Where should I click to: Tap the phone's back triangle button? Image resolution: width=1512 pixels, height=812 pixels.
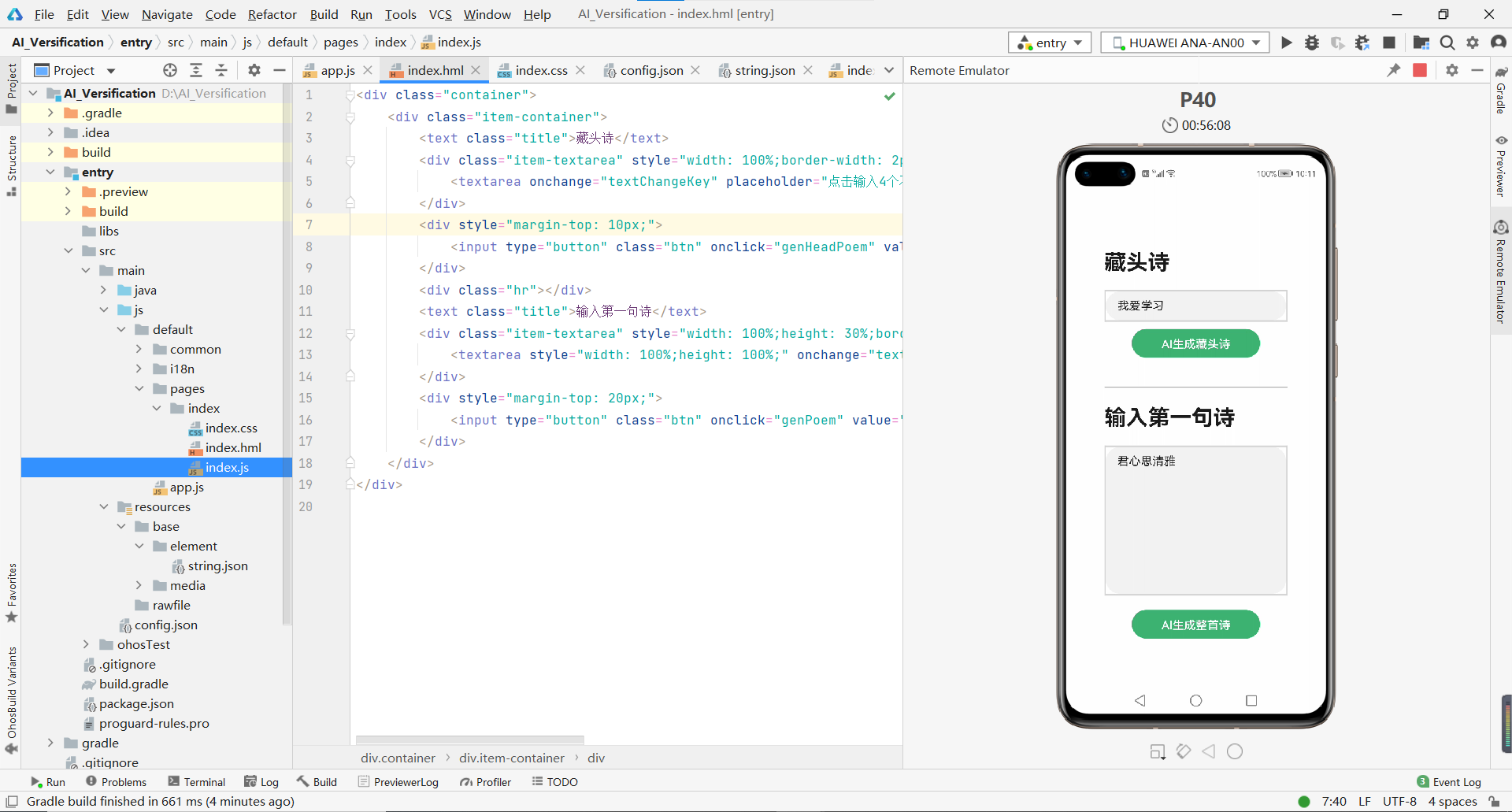click(x=1140, y=700)
